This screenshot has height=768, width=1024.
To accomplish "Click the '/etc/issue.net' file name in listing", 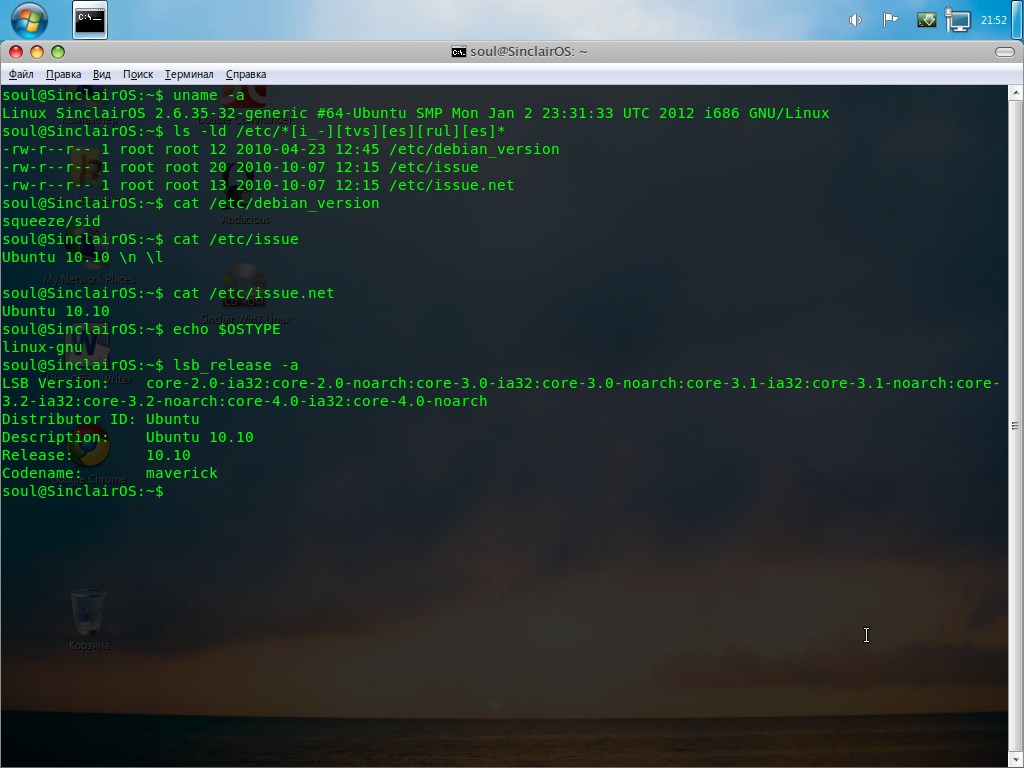I will pyautogui.click(x=451, y=185).
